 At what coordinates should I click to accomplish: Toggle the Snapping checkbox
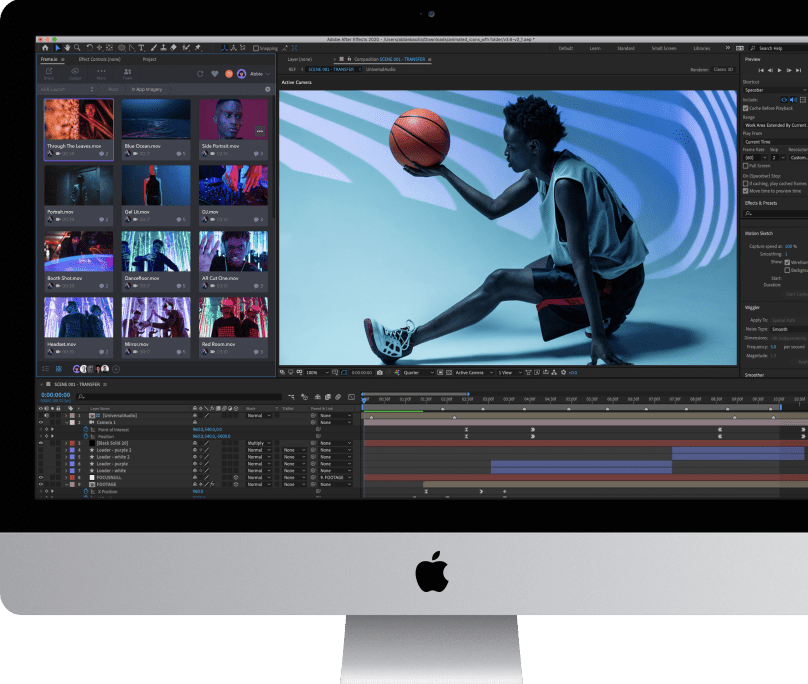point(256,48)
